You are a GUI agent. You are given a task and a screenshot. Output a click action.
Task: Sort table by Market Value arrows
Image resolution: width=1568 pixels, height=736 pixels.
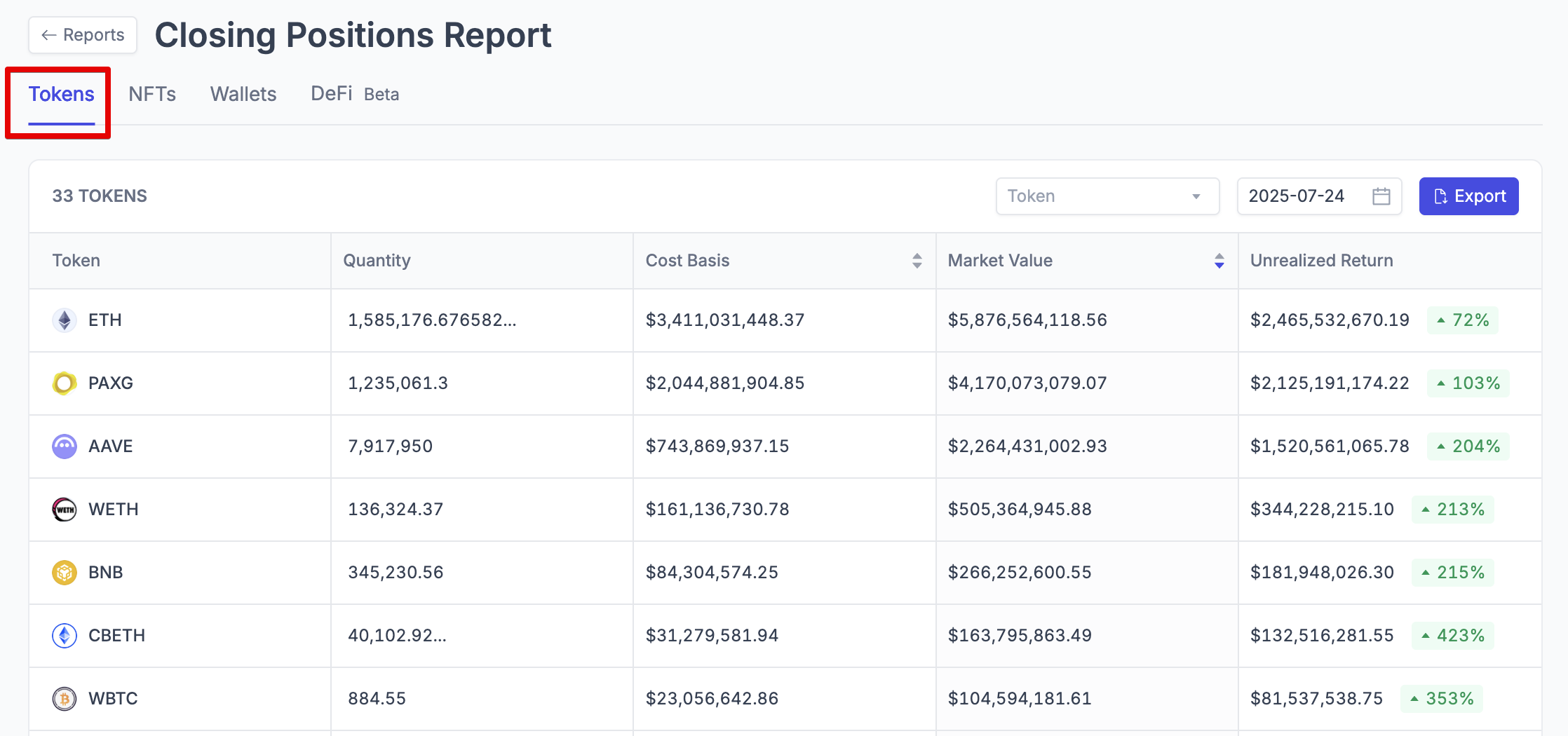(x=1219, y=261)
